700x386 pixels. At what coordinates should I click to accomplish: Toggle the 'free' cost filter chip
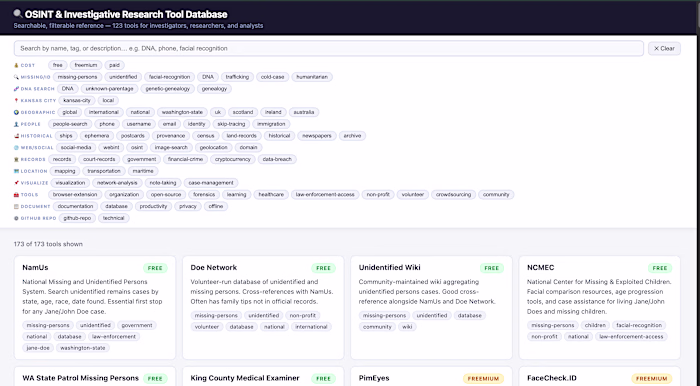[x=58, y=65]
